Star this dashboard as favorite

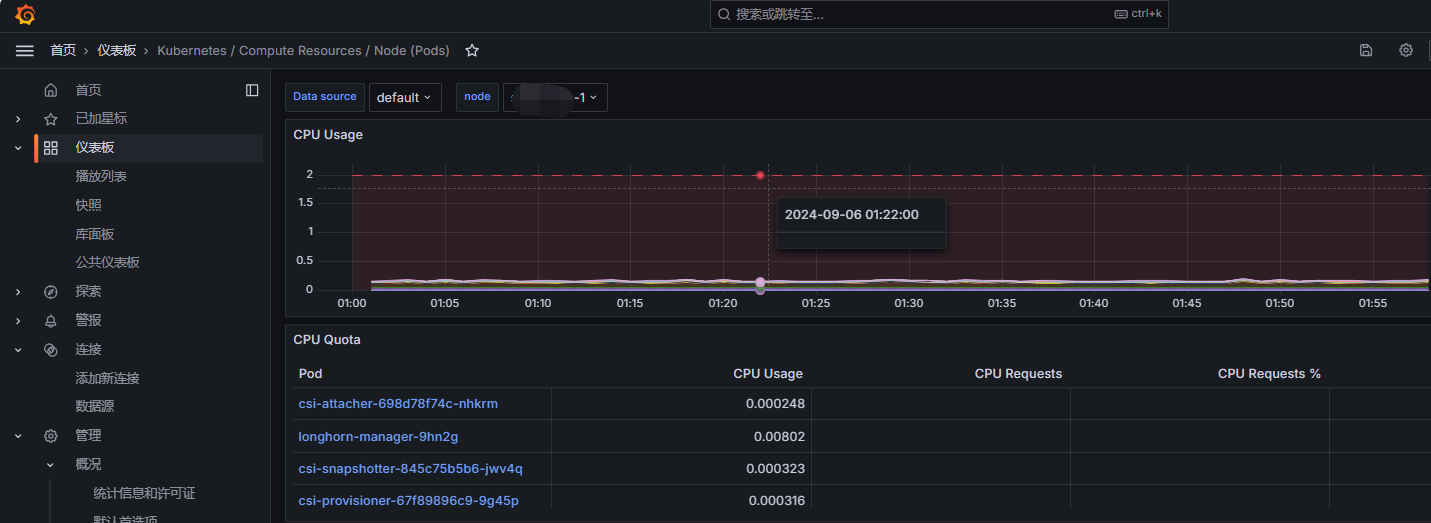click(x=472, y=51)
